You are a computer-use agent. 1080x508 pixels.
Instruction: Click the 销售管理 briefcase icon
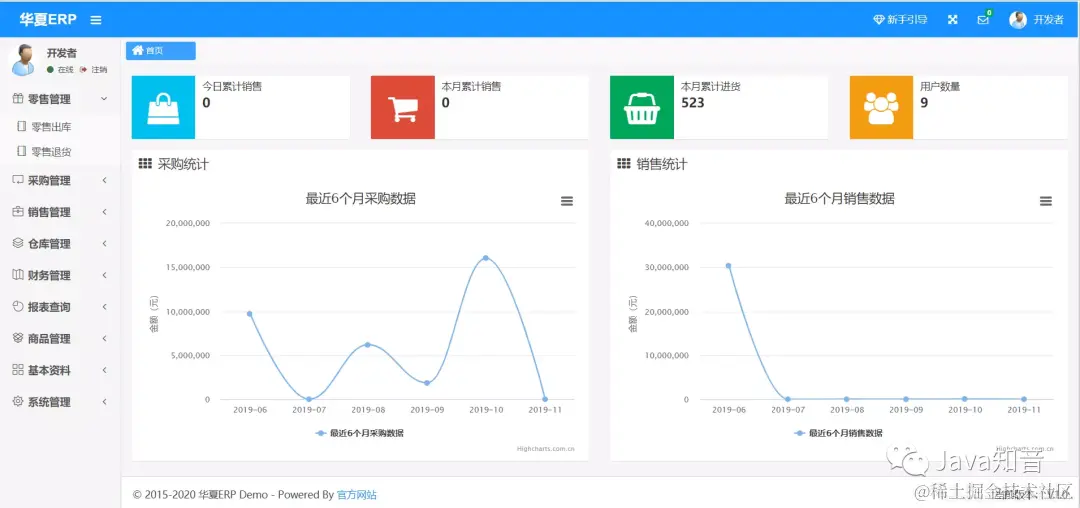pyautogui.click(x=19, y=211)
